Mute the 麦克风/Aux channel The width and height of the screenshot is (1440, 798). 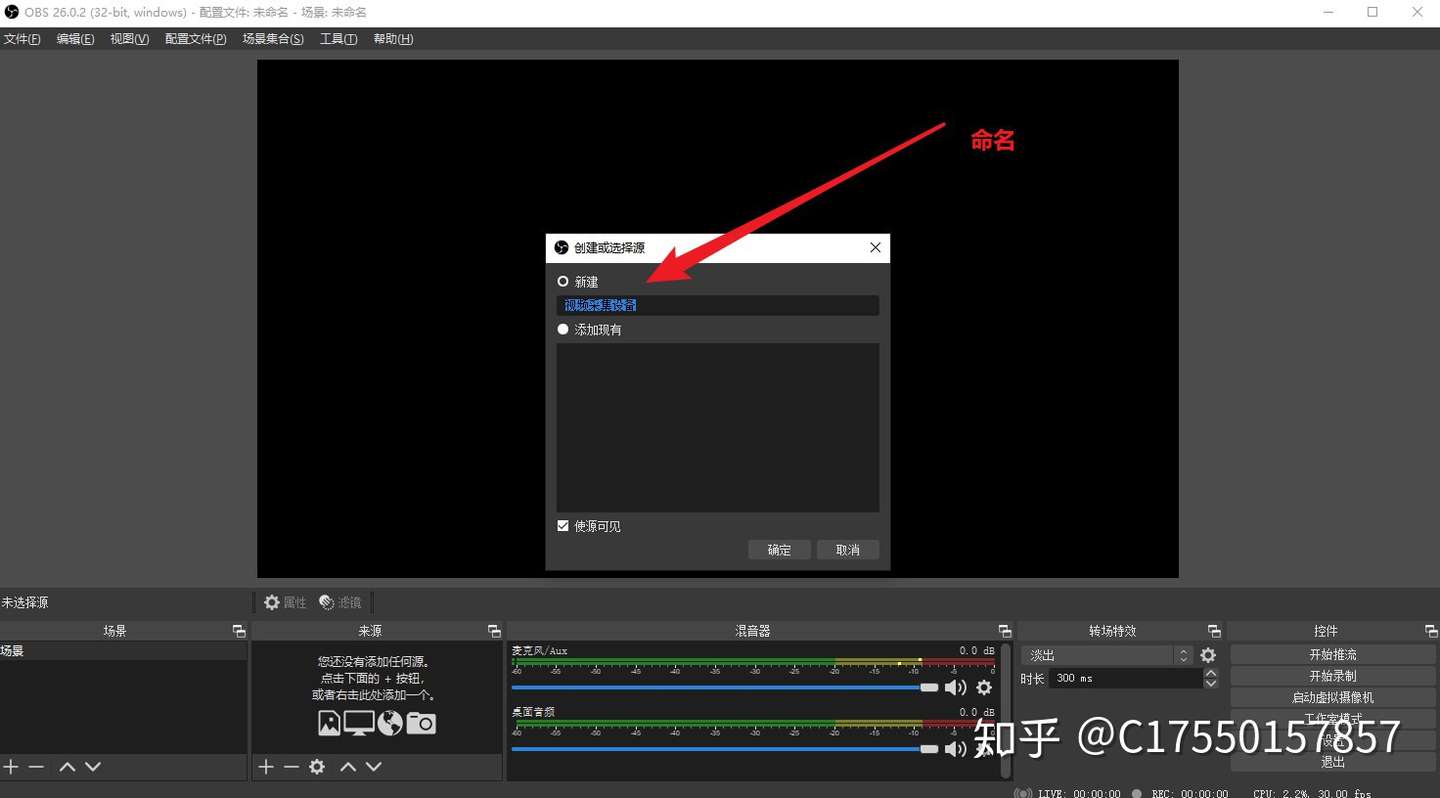[956, 687]
